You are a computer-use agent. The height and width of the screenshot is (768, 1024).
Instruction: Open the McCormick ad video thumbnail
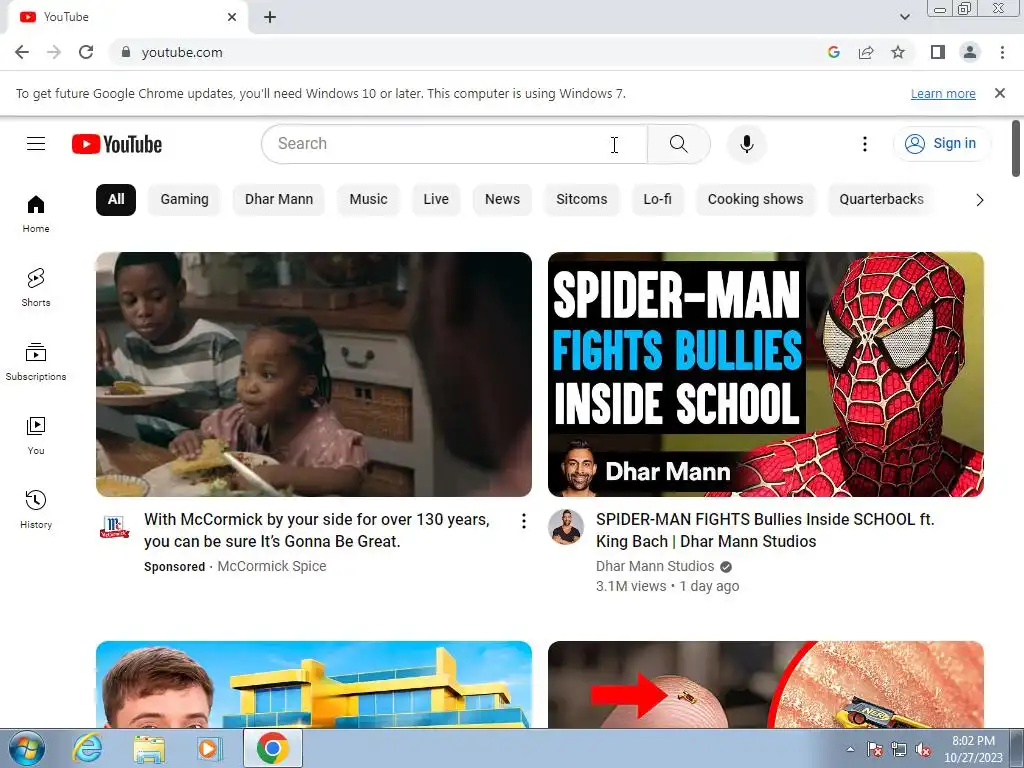click(313, 374)
